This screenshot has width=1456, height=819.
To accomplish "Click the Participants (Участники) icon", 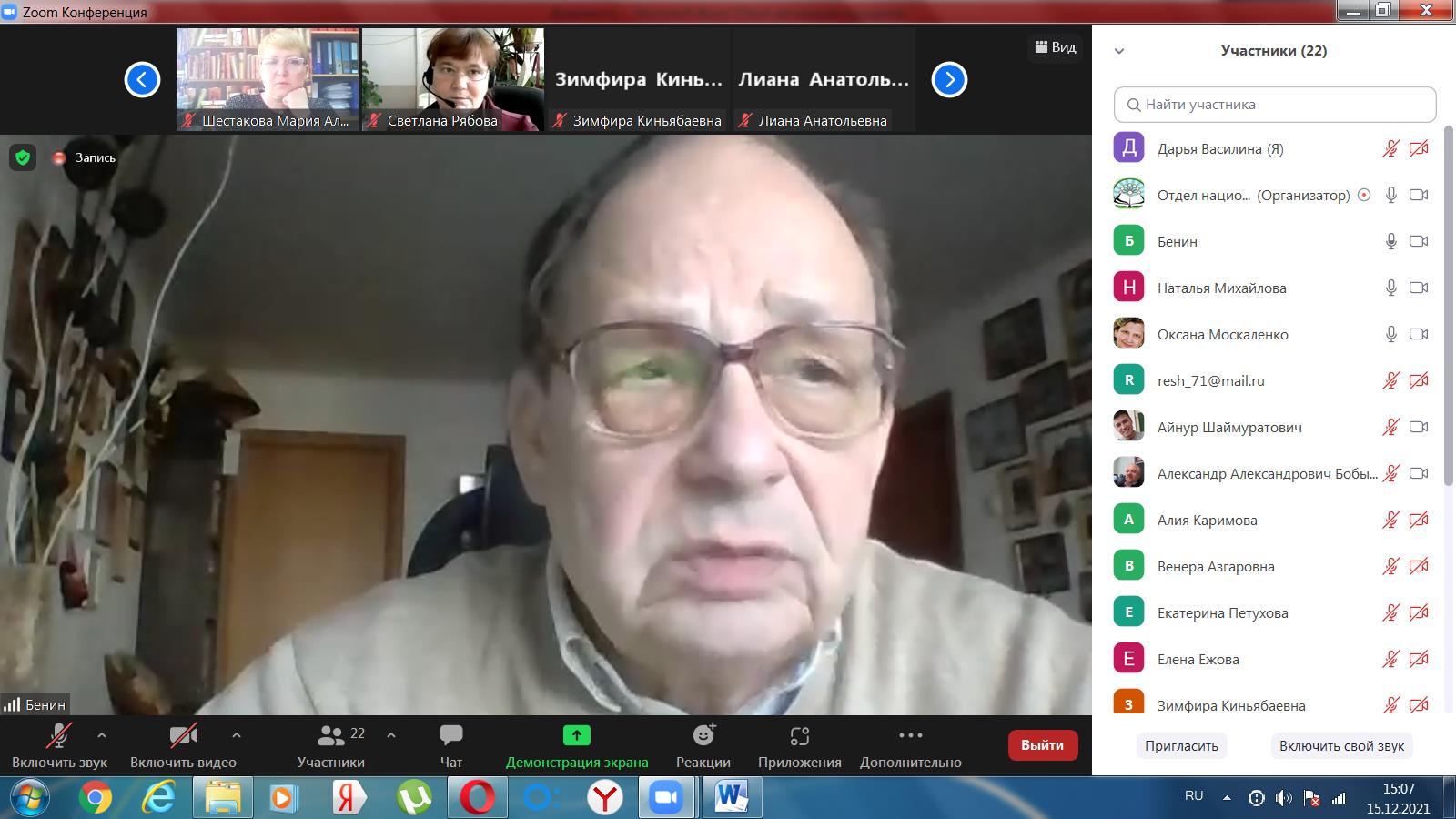I will (331, 735).
